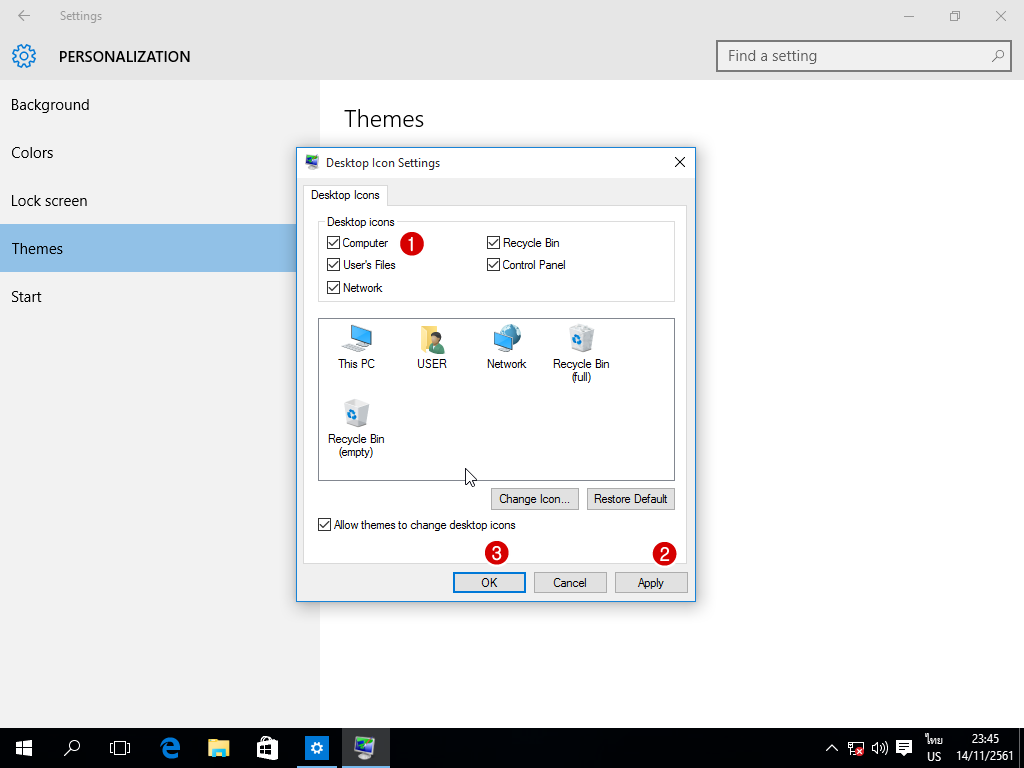1024x768 pixels.
Task: Open File Explorer from the taskbar
Action: point(219,747)
